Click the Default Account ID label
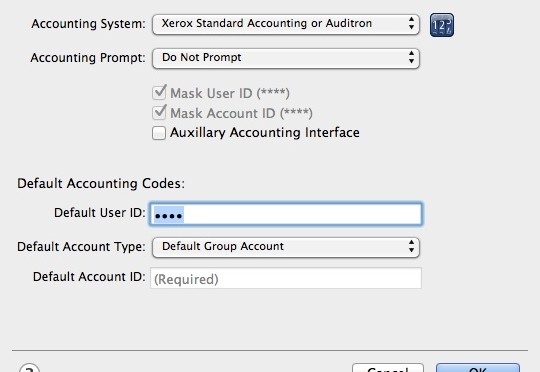The image size is (540, 372). tap(89, 277)
